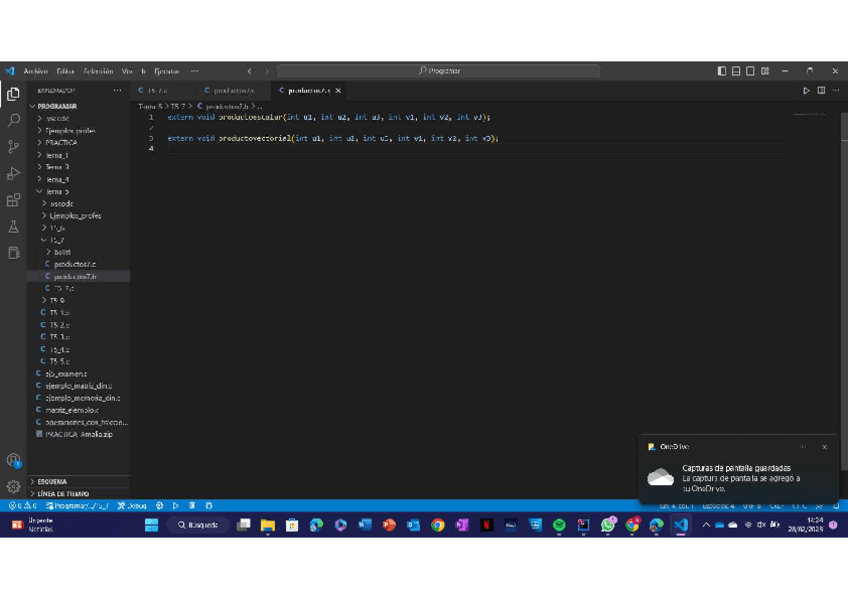
Task: Open the Testing flask icon
Action: coord(13,228)
